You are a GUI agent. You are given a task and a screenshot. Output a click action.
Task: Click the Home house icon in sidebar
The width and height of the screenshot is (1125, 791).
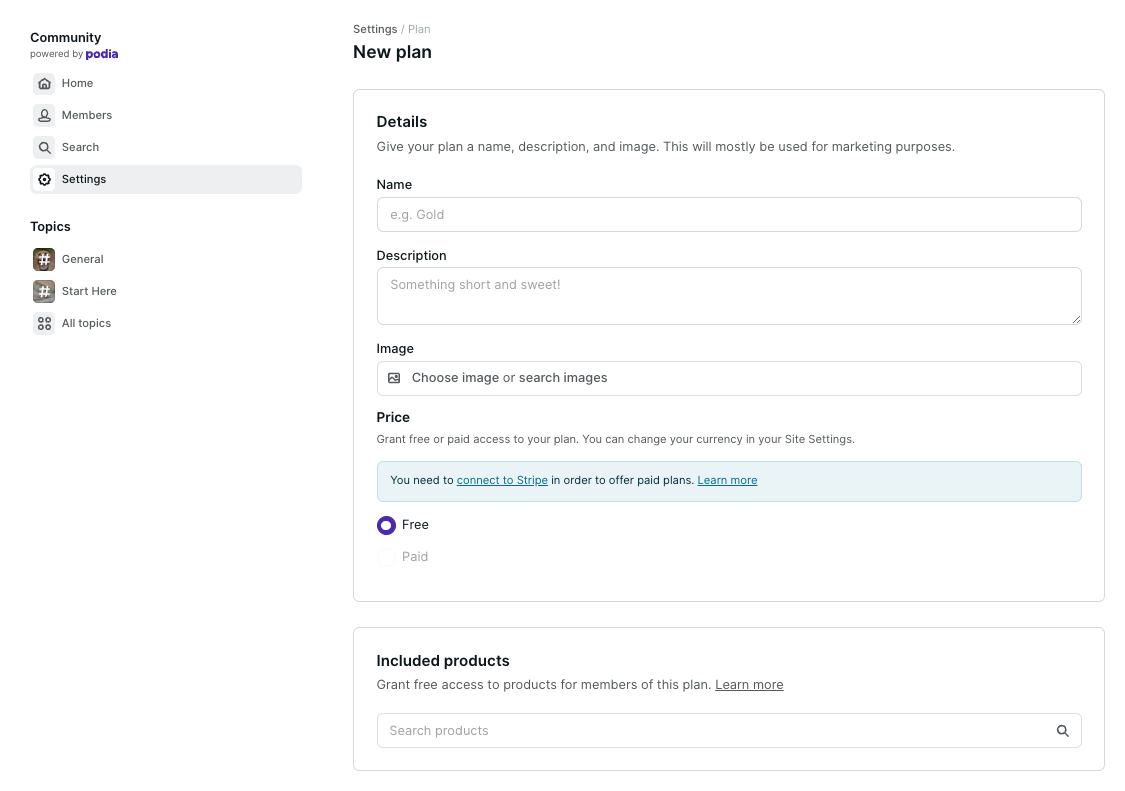click(44, 83)
